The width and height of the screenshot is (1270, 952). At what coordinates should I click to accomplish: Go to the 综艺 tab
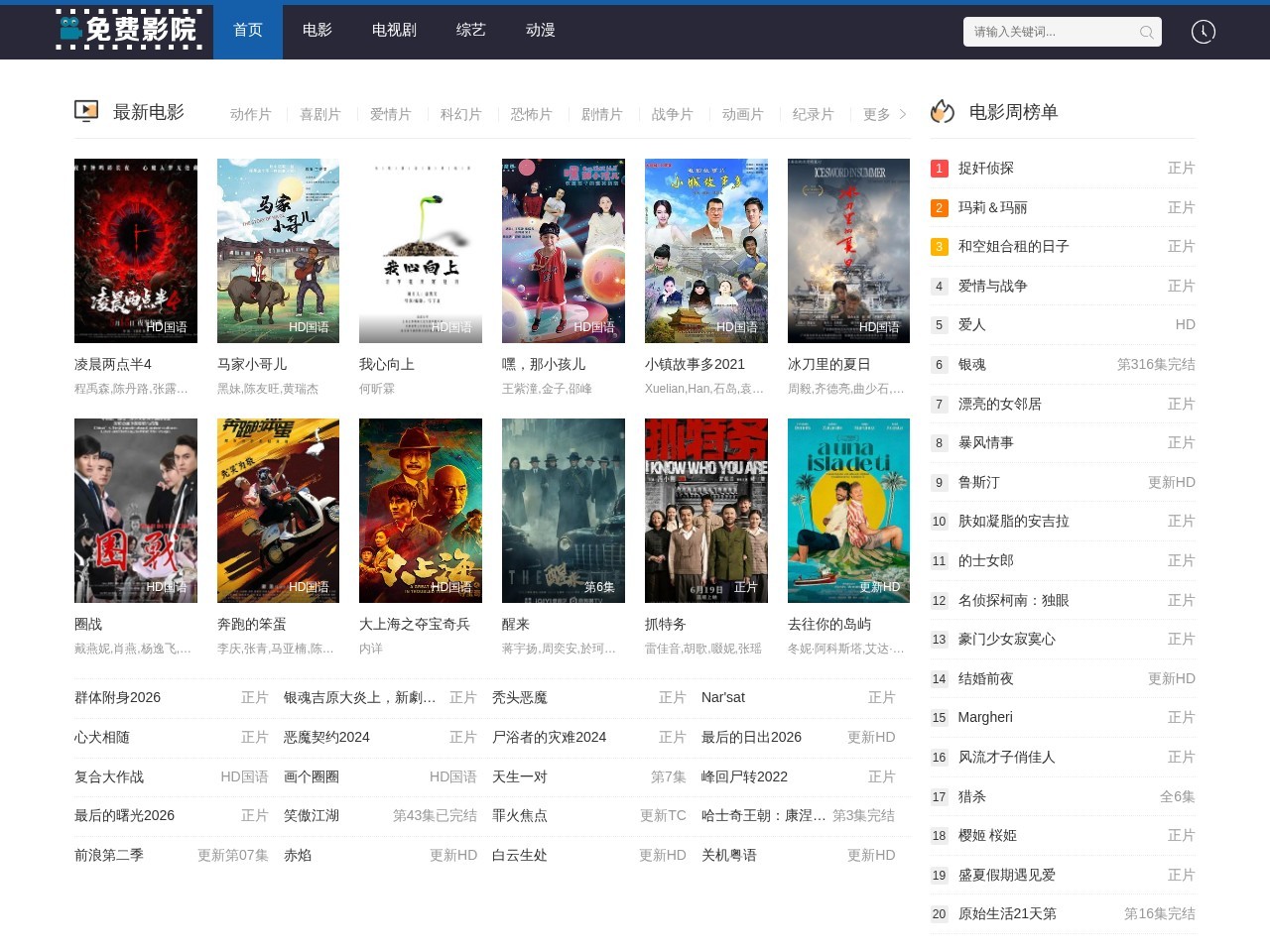(471, 30)
